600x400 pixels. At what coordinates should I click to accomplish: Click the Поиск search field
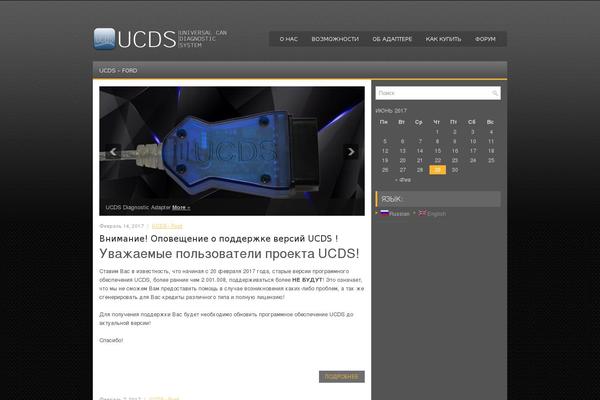click(x=438, y=93)
